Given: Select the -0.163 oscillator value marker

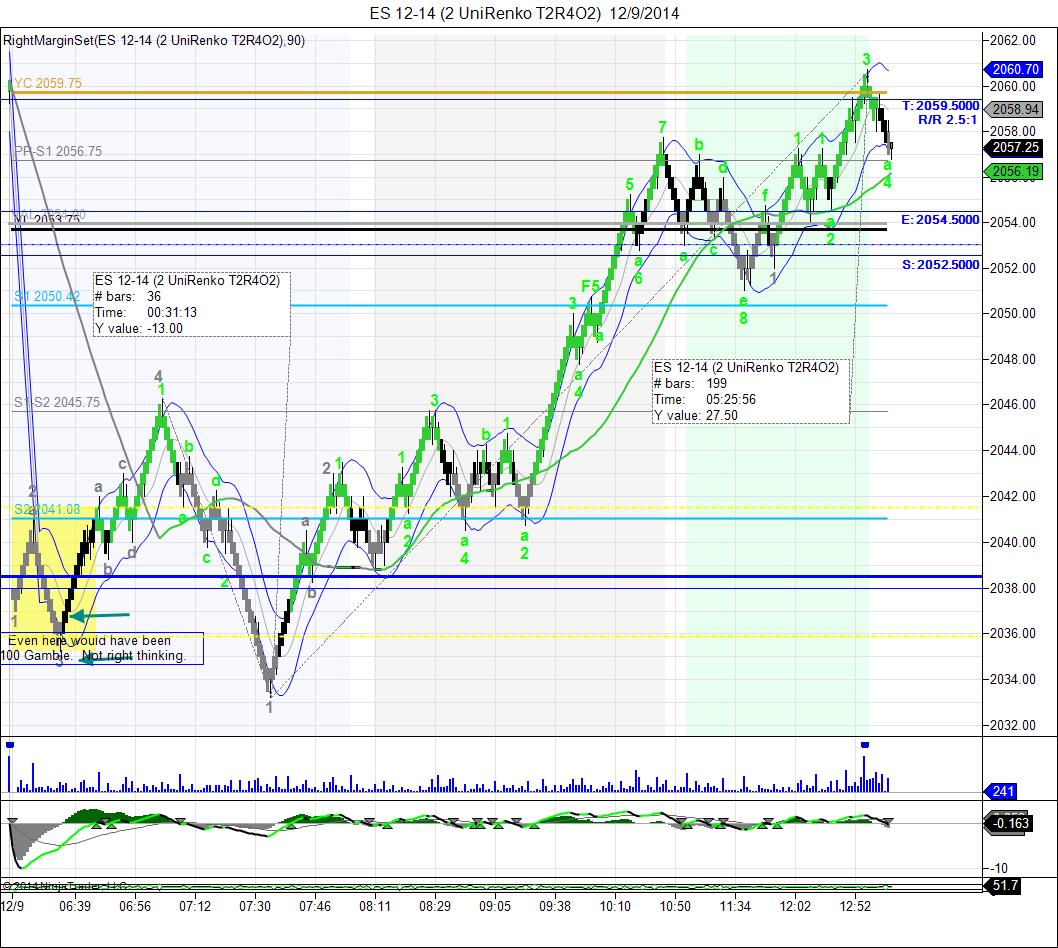Looking at the screenshot, I should point(1010,823).
